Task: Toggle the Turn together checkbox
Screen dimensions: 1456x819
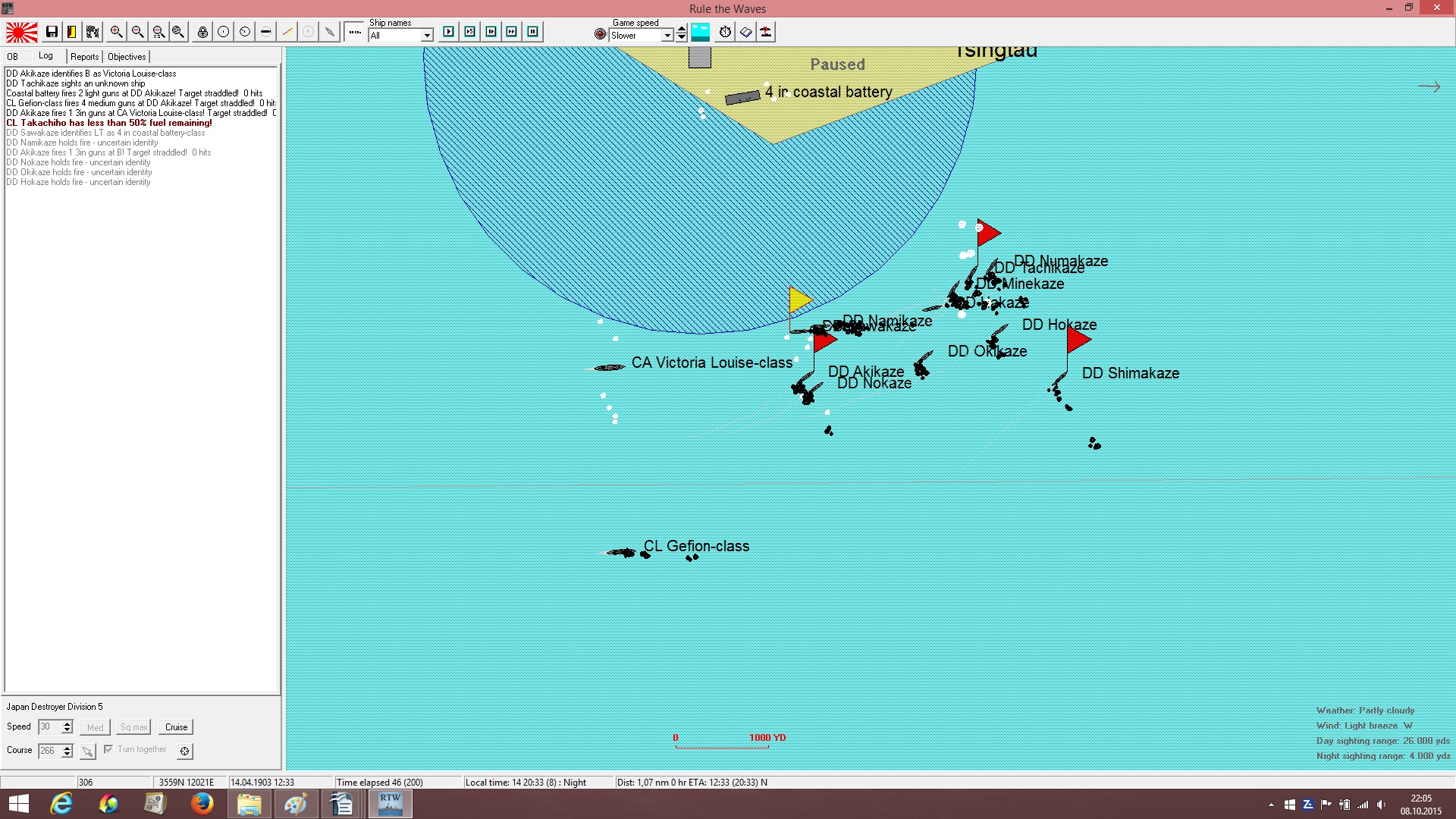Action: (108, 749)
